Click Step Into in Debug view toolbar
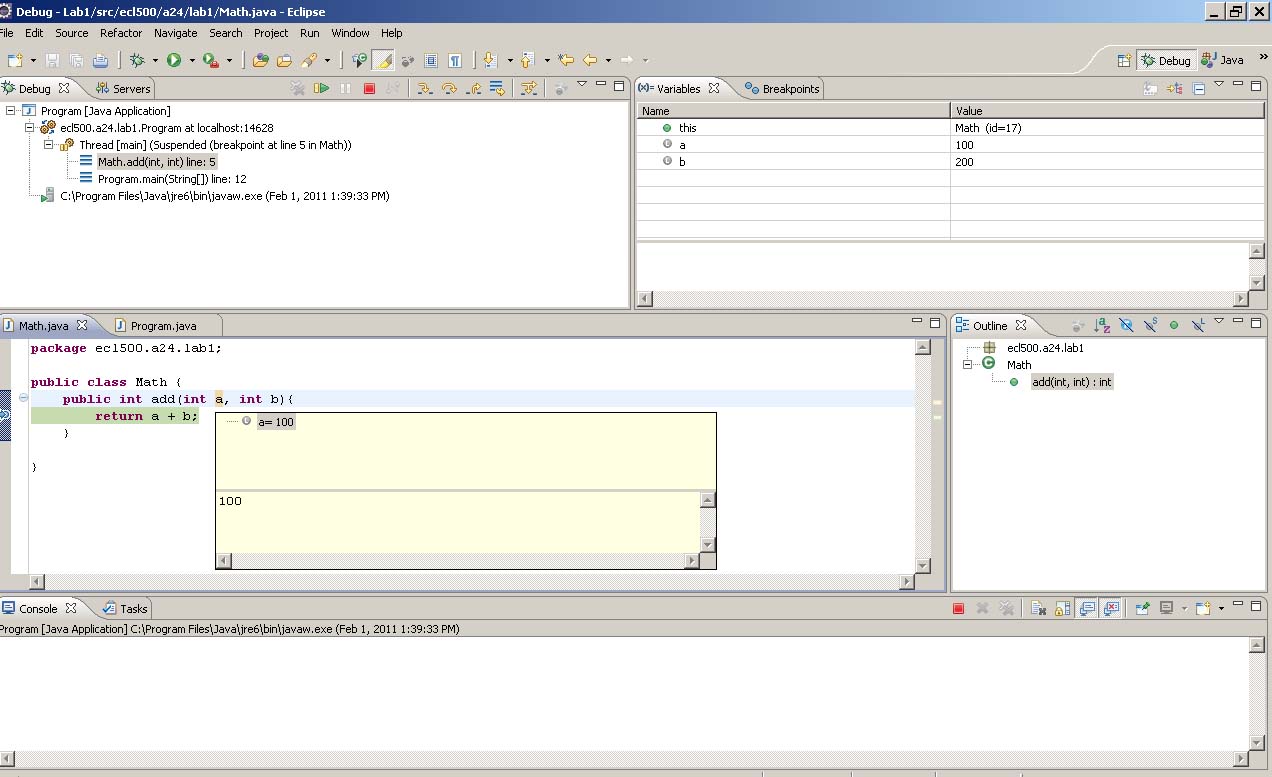Screen dimensions: 1272x777 (425, 88)
